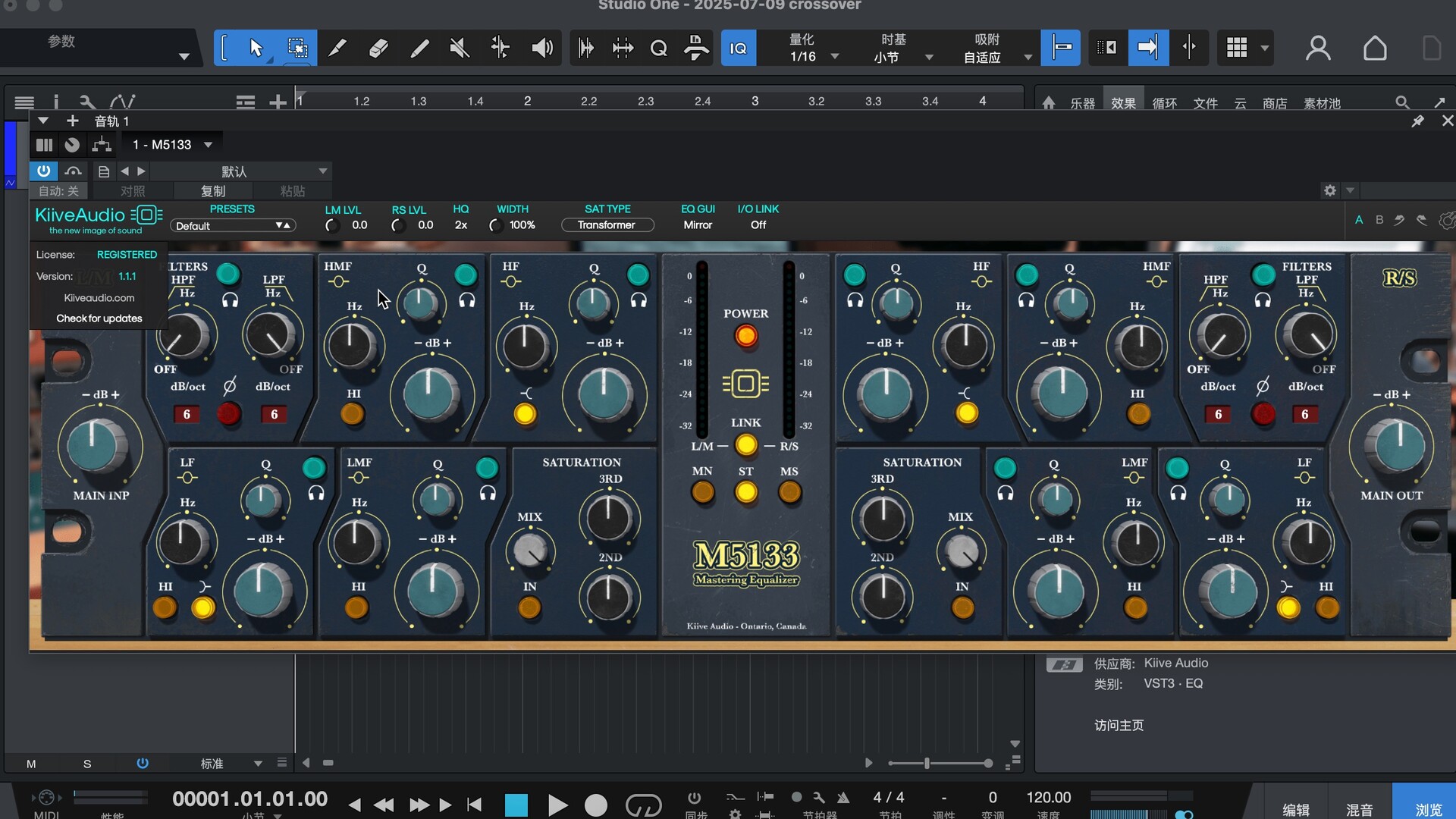Click the 120.00 tempo value
Viewport: 1456px width, 819px height.
tap(1048, 798)
